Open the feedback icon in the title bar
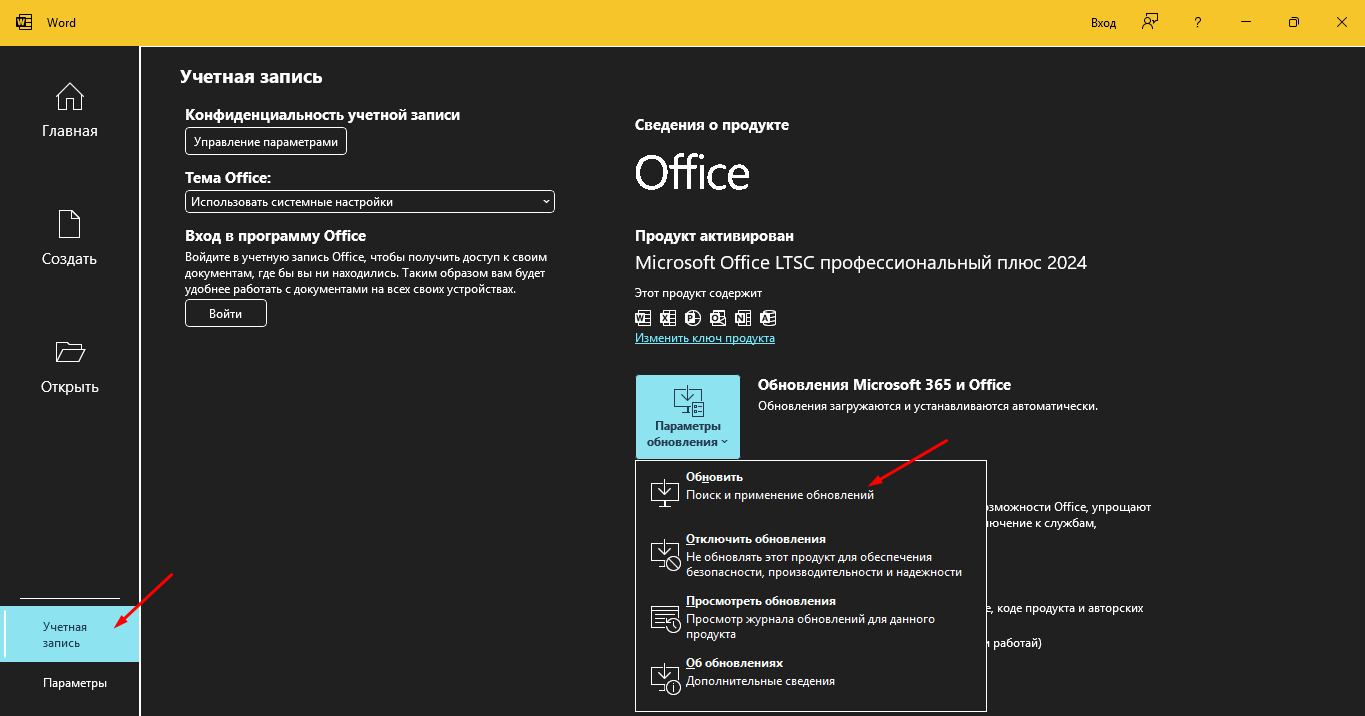This screenshot has width=1365, height=716. [1150, 22]
